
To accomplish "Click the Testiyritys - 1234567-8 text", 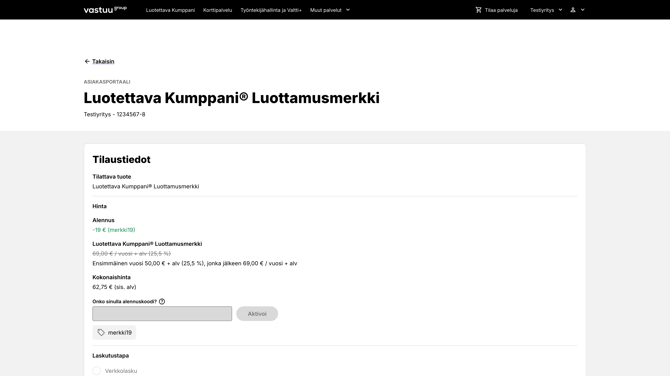I will (115, 114).
